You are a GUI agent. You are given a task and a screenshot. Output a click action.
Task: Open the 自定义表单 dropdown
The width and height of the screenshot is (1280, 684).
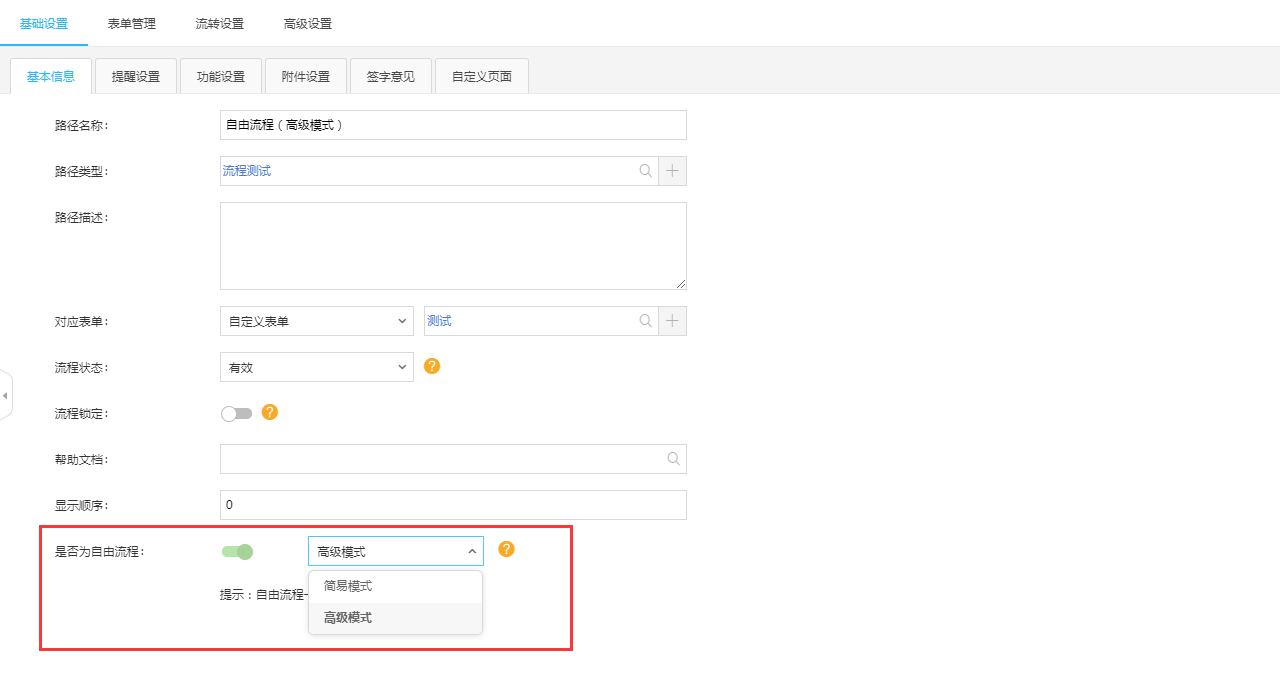(x=316, y=321)
